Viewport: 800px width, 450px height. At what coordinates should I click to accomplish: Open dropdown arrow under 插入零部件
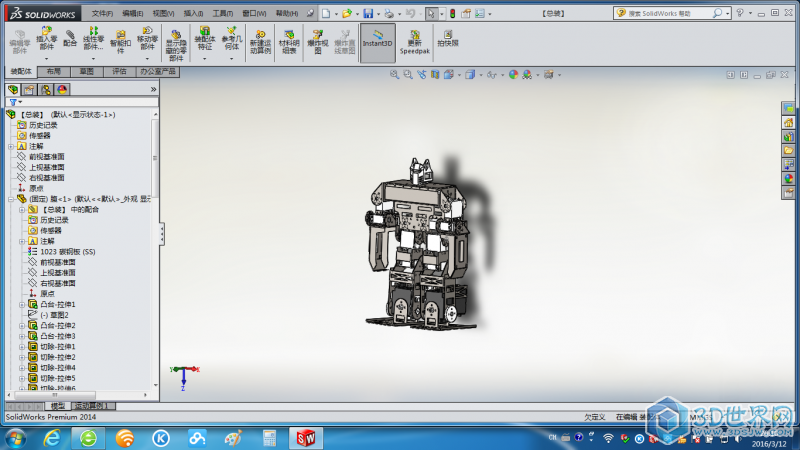pos(46,59)
